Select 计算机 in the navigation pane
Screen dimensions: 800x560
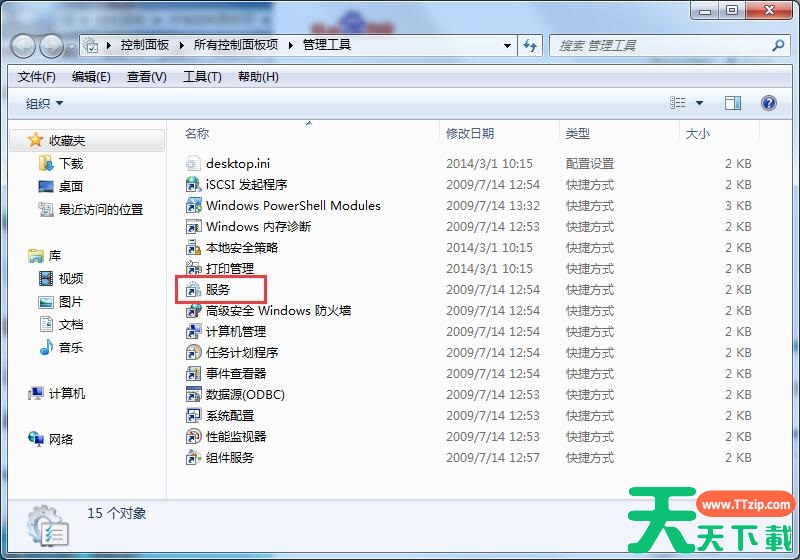[x=67, y=394]
